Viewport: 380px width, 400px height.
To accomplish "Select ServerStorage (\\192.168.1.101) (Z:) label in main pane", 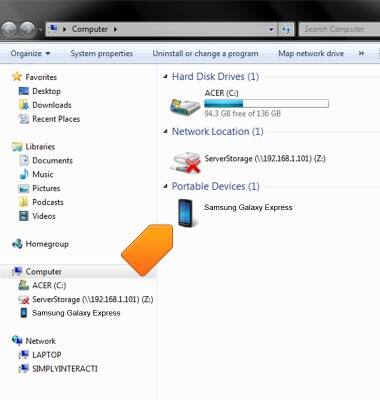I will coord(265,158).
